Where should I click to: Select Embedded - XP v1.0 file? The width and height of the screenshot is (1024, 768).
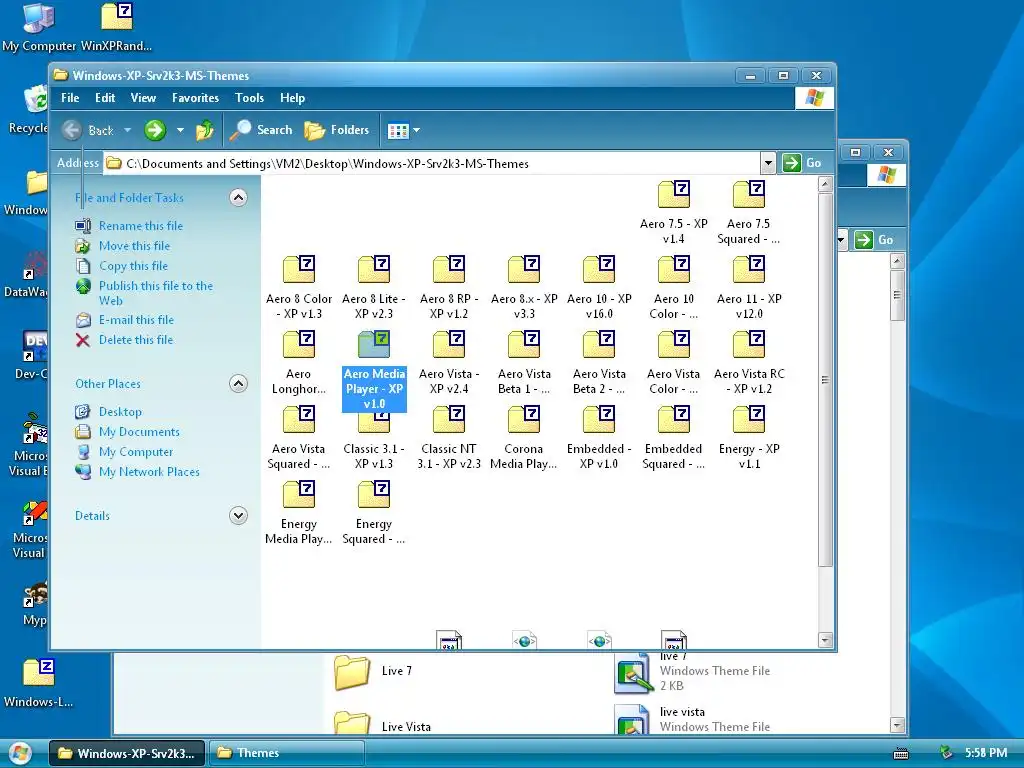pos(599,436)
